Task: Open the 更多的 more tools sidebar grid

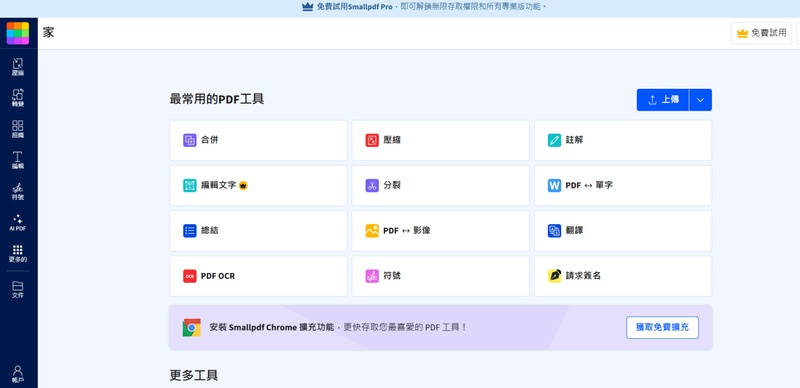Action: (18, 254)
